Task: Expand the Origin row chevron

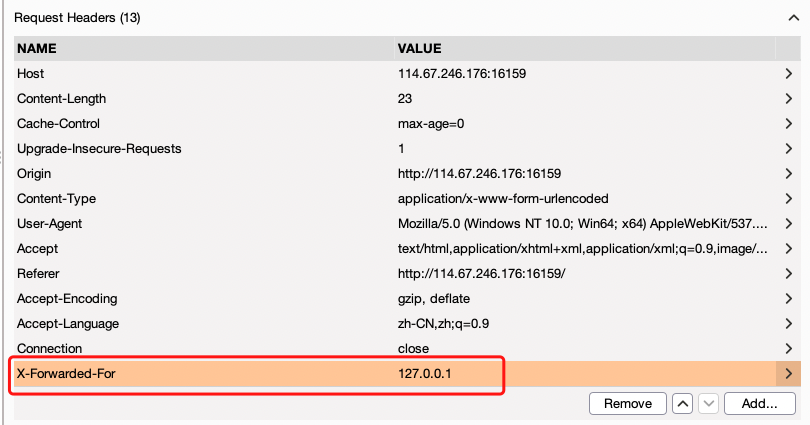Action: click(x=788, y=174)
